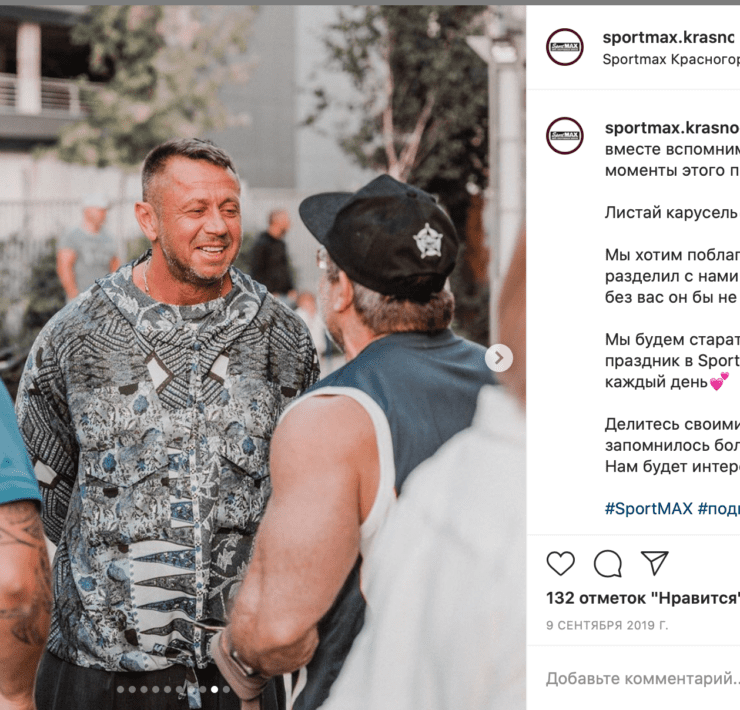View the 132 отметок "Нравится" likes list
The width and height of the screenshot is (740, 710).
tap(643, 598)
